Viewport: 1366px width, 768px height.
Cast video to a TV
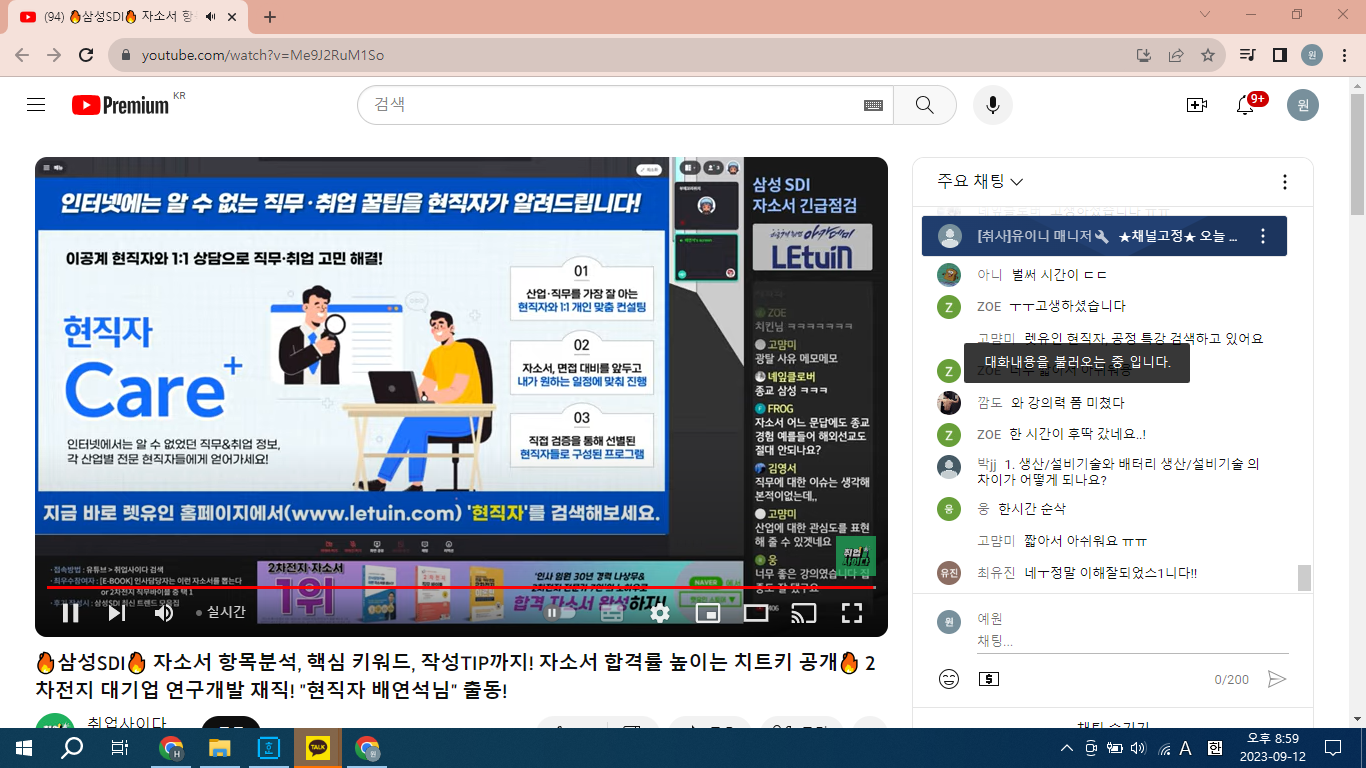[x=804, y=613]
